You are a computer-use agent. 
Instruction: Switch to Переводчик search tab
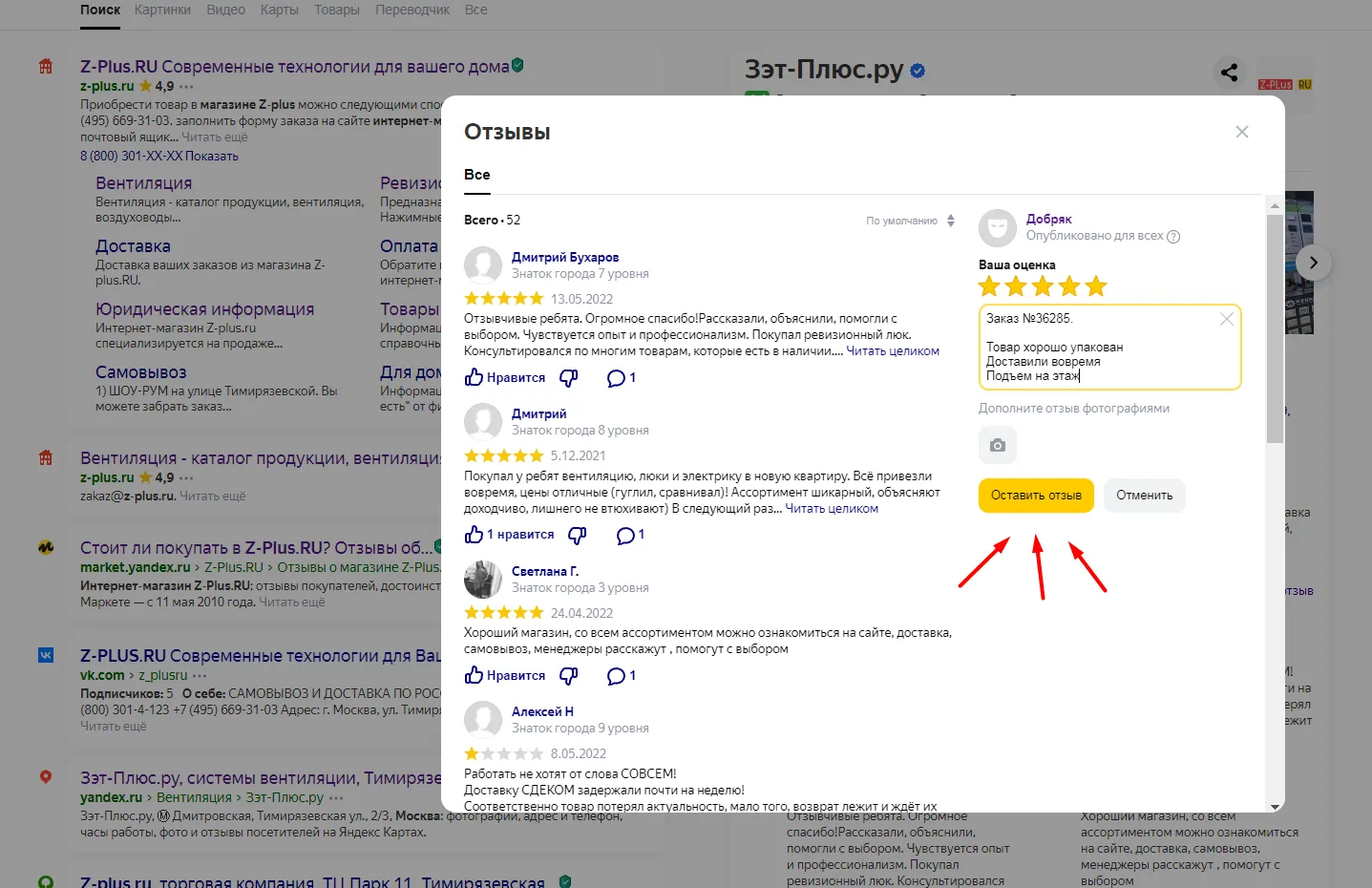[x=412, y=10]
